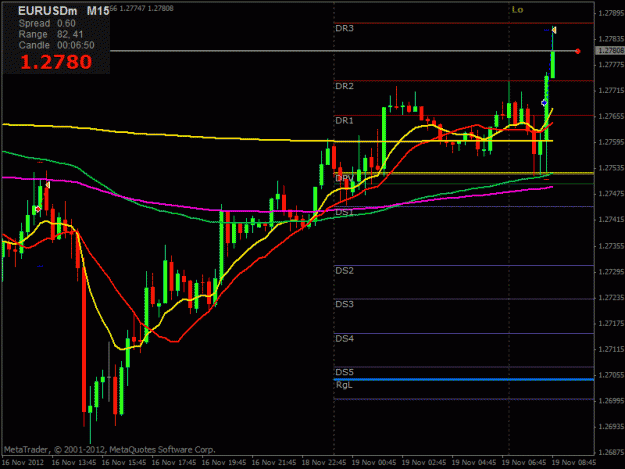Screen dimensions: 625x469
Task: Click the 1.27895 price scale label
Action: pos(611,13)
